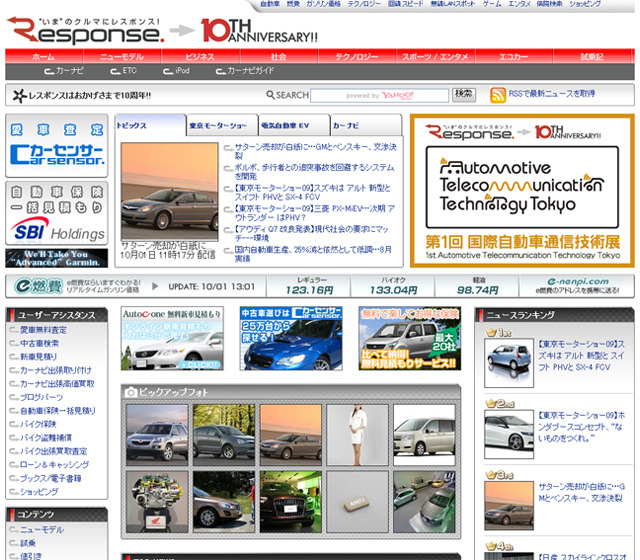640x560 pixels.
Task: Click the Response site logo
Action: [86, 31]
